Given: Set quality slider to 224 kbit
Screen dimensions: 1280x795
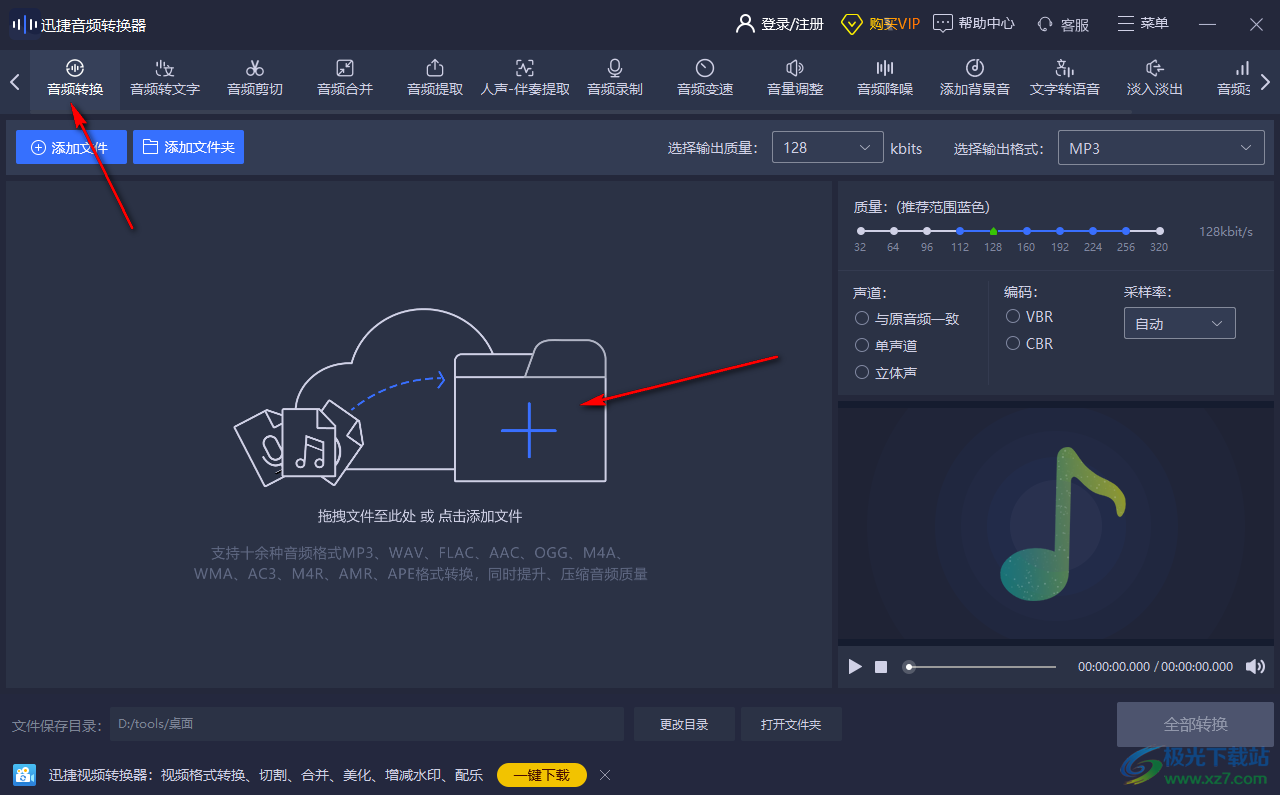Looking at the screenshot, I should (x=1093, y=231).
